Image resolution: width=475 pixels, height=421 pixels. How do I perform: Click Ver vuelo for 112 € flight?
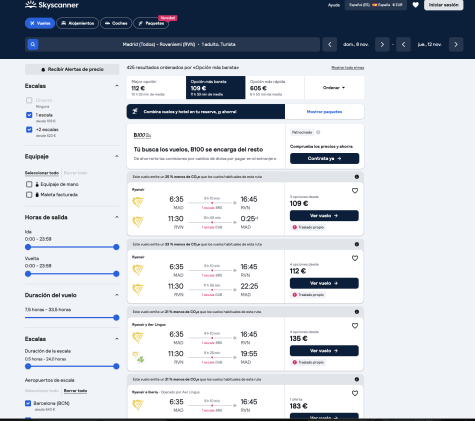click(324, 283)
